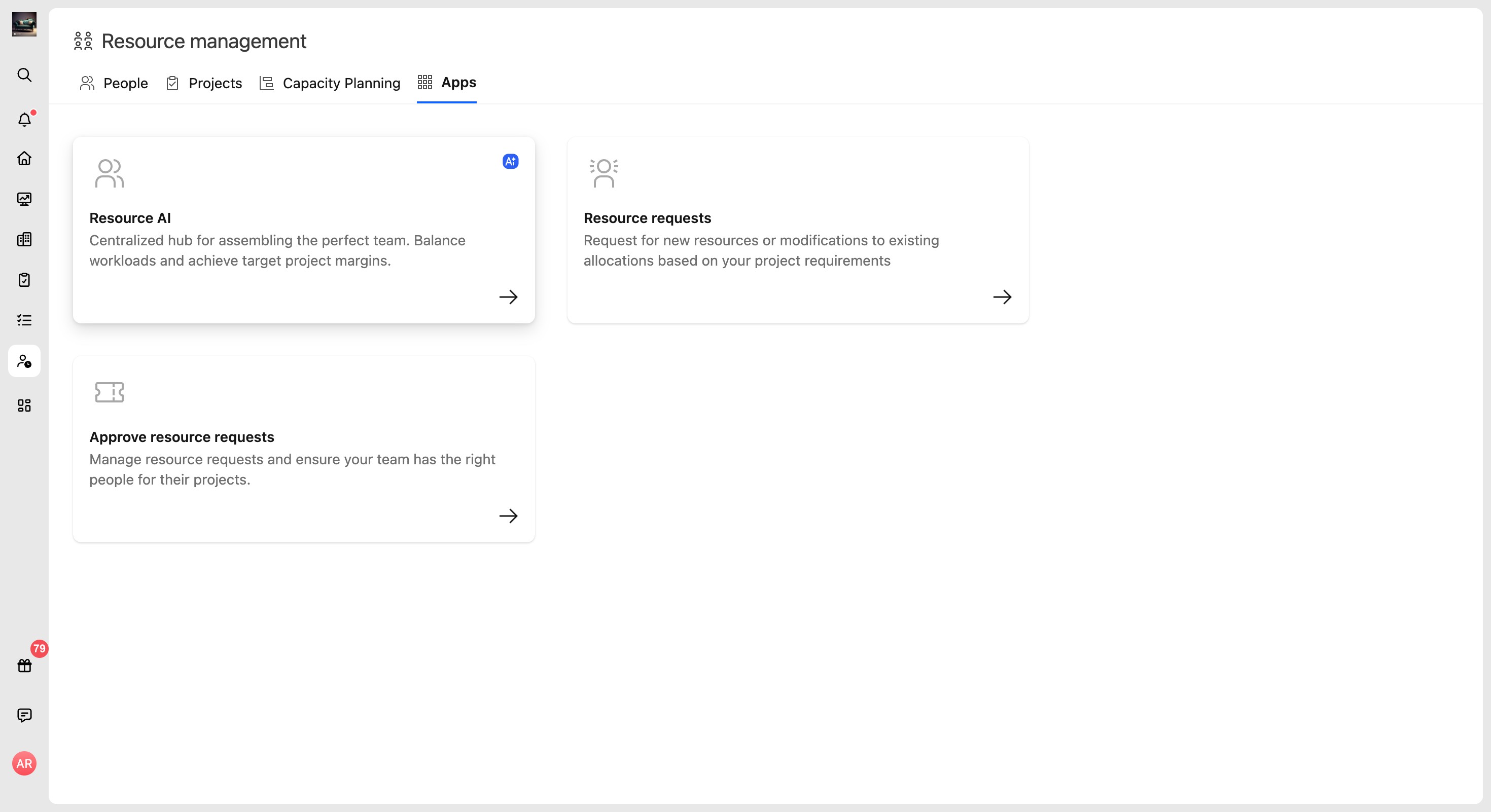Open the chat feedback sidebar icon
Image resolution: width=1491 pixels, height=812 pixels.
tap(24, 715)
